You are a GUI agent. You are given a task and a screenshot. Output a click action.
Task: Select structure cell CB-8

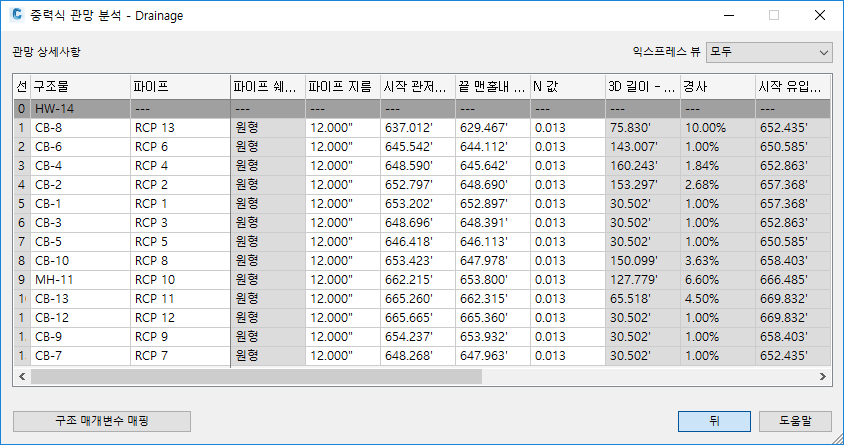(x=80, y=128)
